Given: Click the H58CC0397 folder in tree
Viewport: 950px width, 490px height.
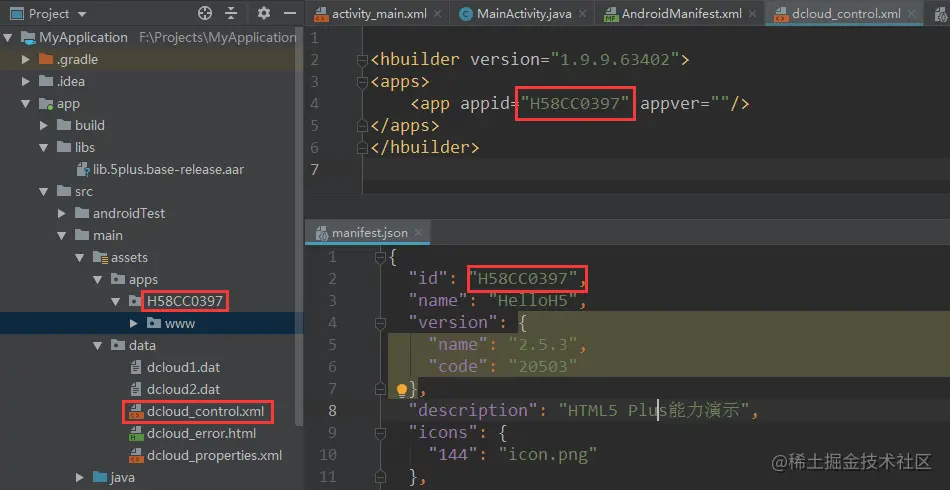Looking at the screenshot, I should tap(185, 301).
